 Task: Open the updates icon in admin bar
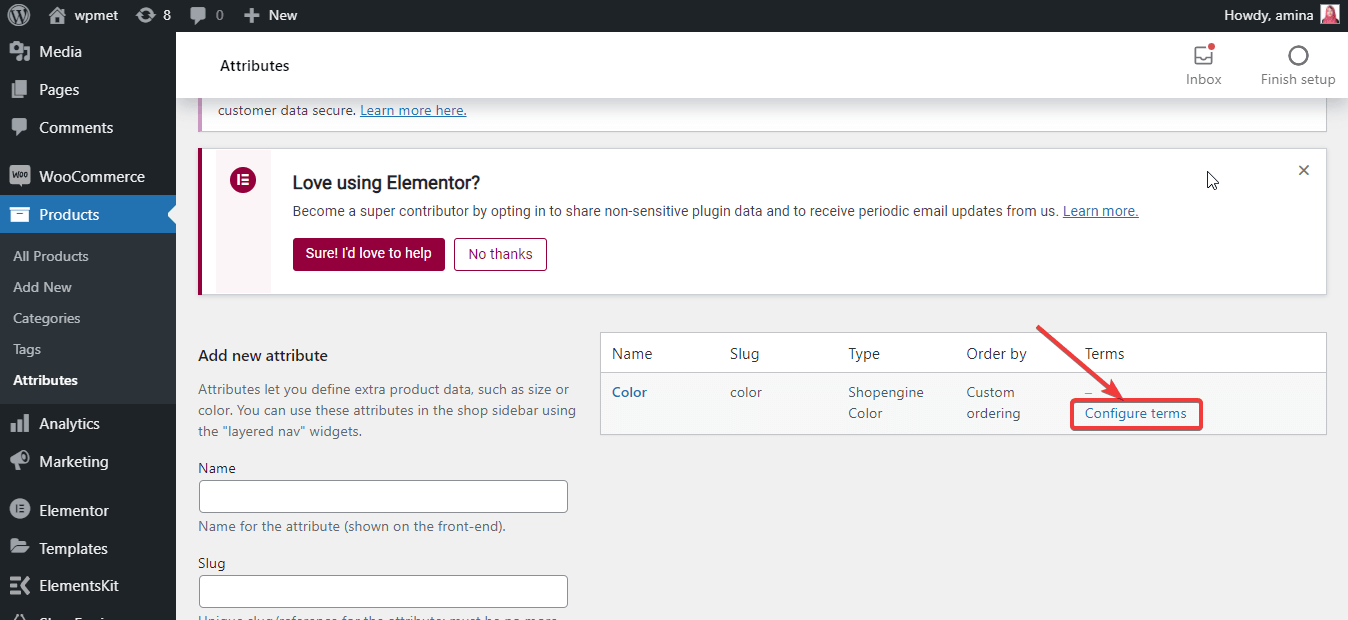(146, 15)
